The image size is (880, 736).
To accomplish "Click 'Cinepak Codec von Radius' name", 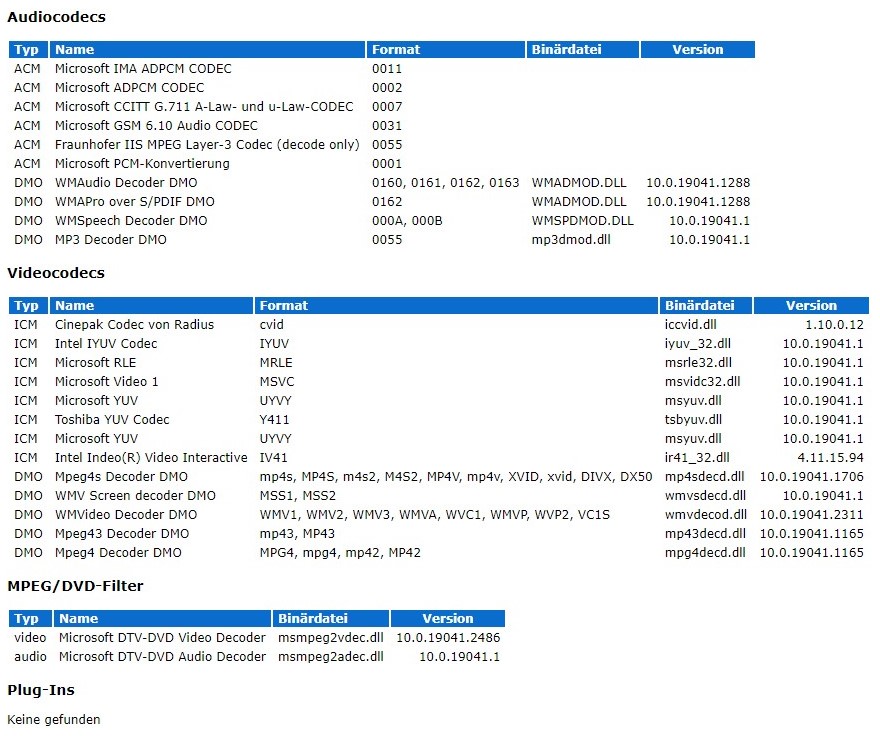I will click(x=134, y=324).
